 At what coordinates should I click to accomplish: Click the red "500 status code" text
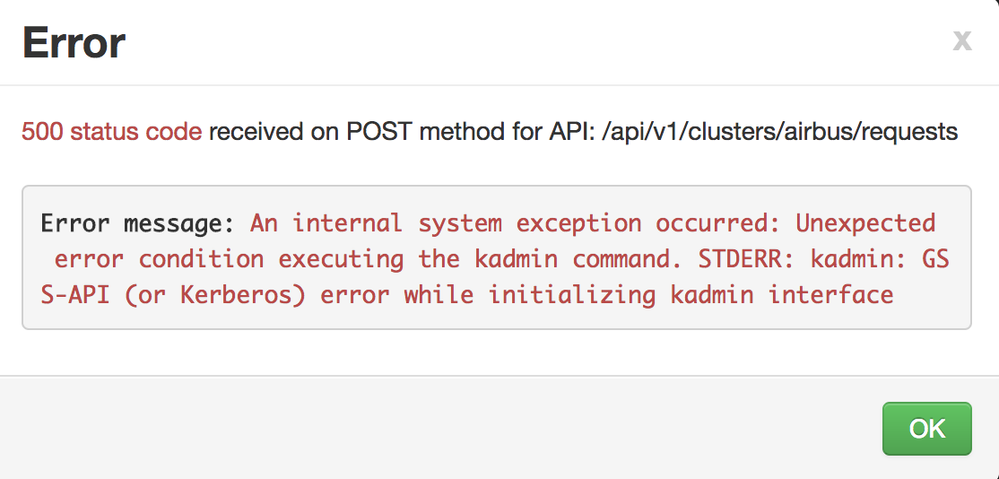tap(112, 131)
